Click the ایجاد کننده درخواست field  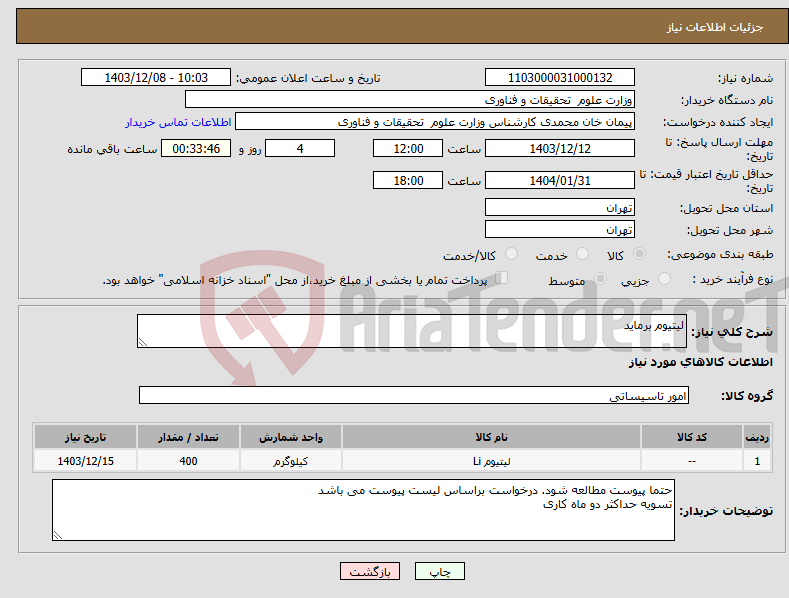click(x=435, y=122)
